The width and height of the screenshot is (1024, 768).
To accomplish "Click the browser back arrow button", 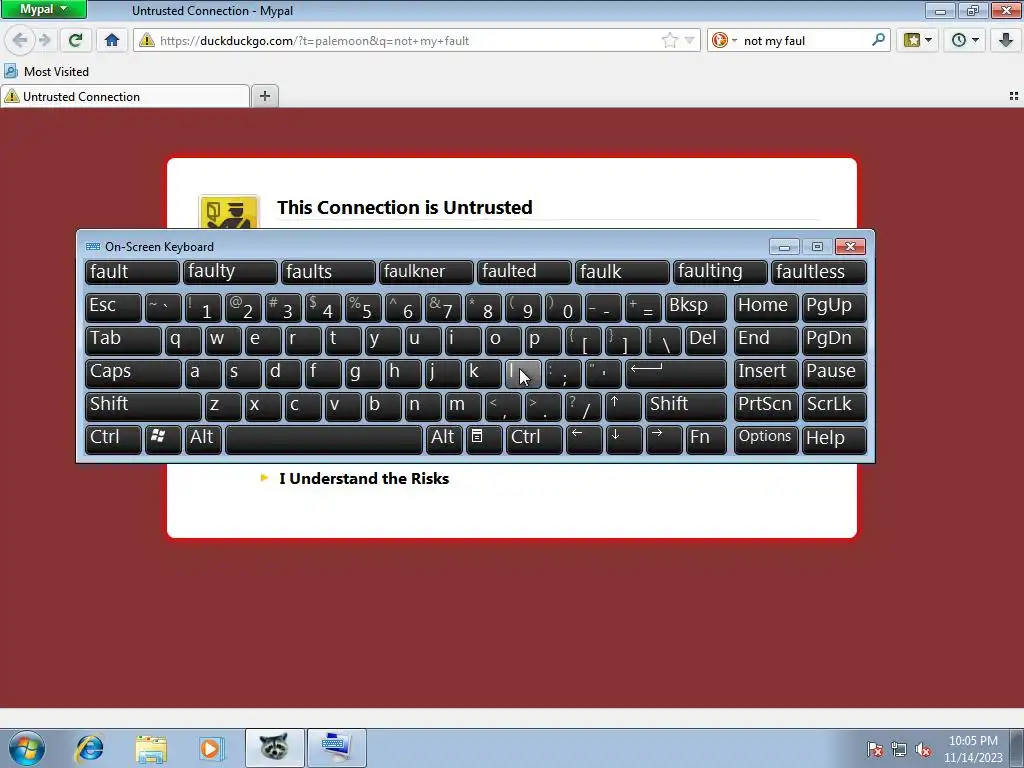I will [x=20, y=40].
